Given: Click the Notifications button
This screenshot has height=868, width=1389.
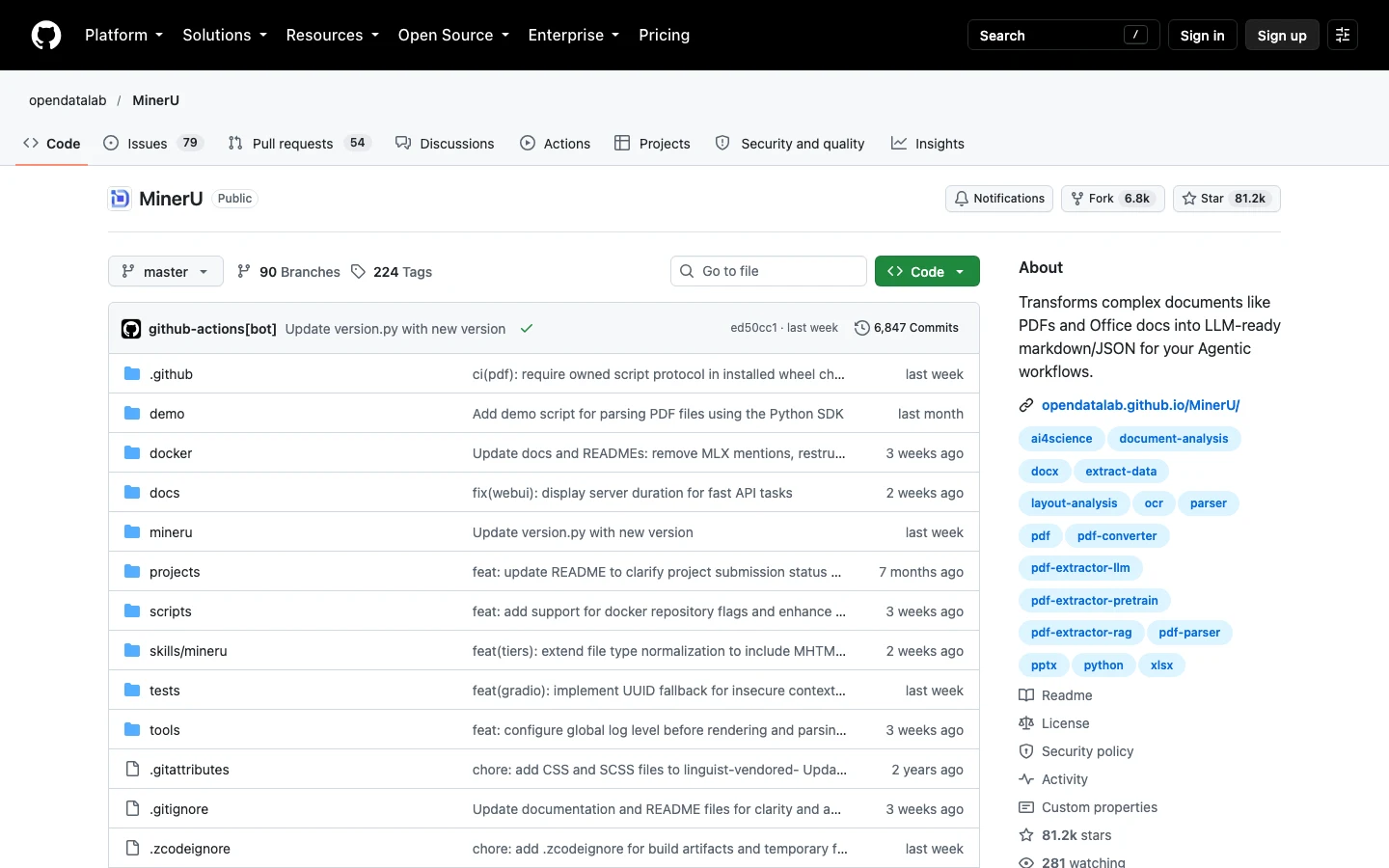Looking at the screenshot, I should click(999, 199).
